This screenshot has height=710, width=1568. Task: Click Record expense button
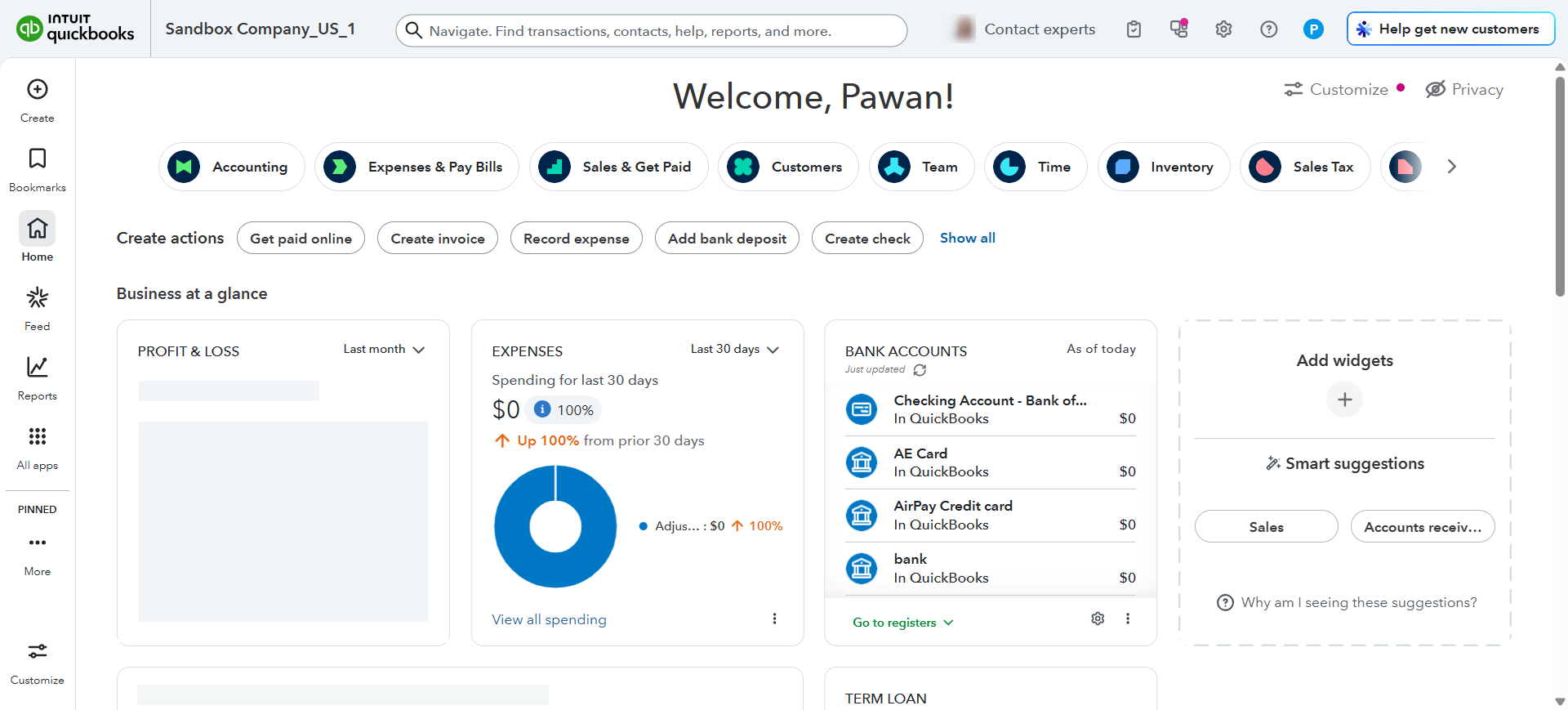[x=577, y=238]
